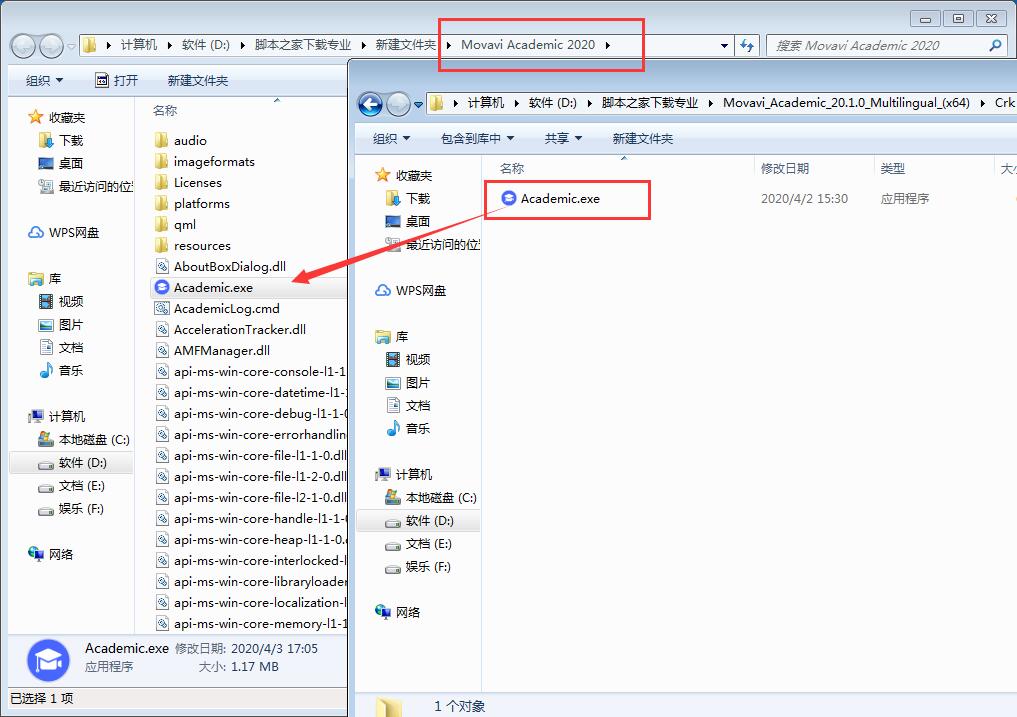Screen dimensions: 1017x717
Task: Open the resources folder icon
Action: [x=162, y=245]
